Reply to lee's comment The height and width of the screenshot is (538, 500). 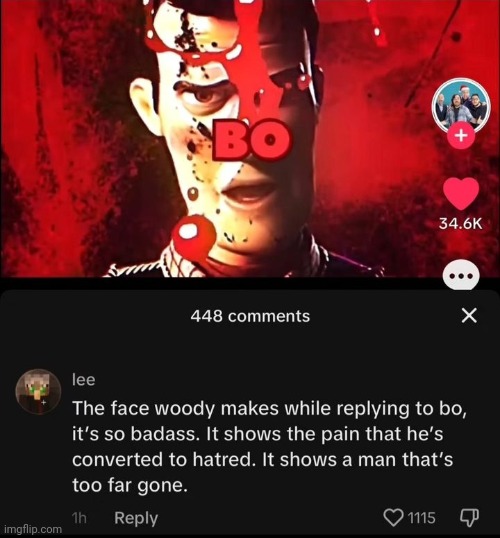pos(136,518)
